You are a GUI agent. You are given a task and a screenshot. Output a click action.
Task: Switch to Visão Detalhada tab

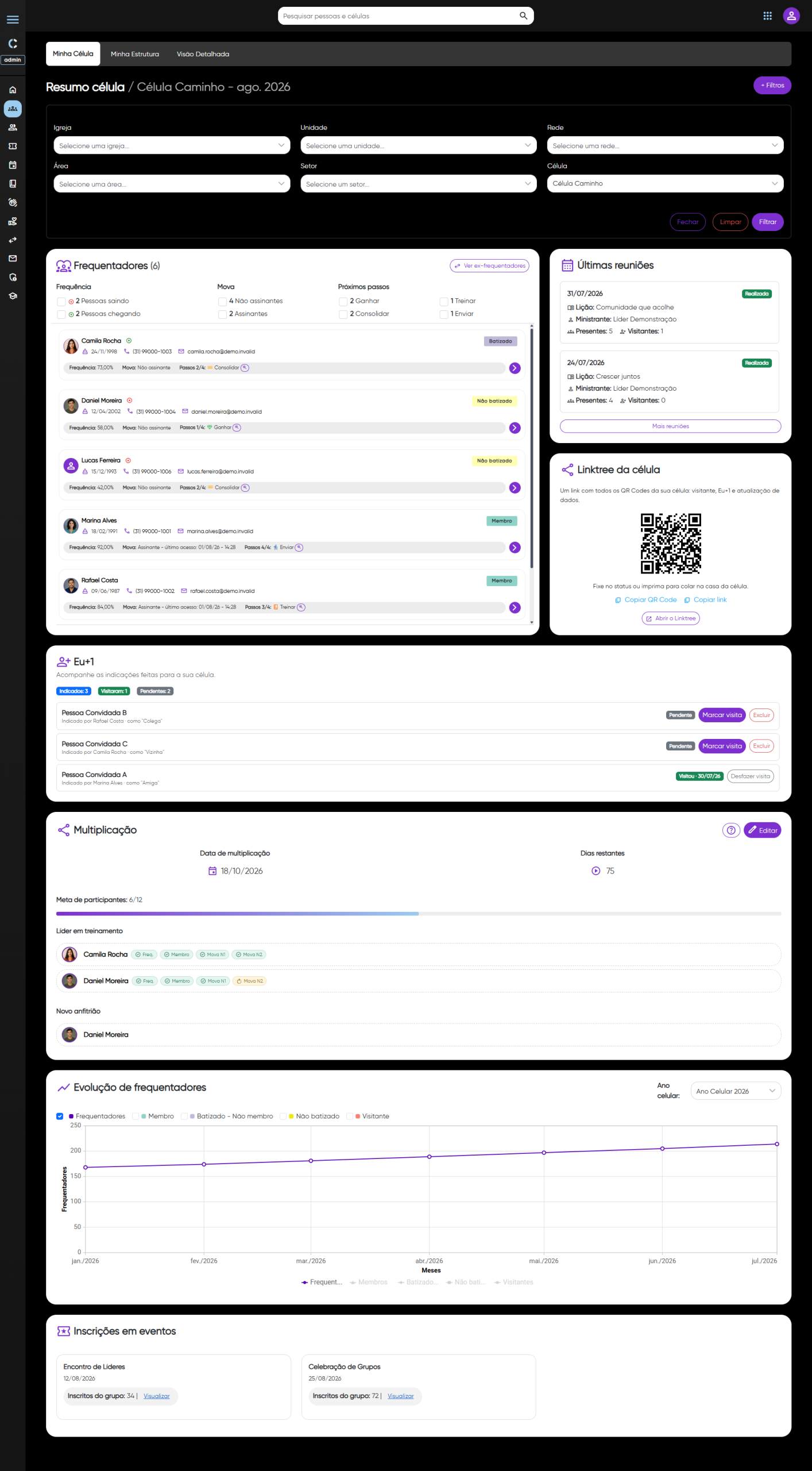tap(203, 54)
